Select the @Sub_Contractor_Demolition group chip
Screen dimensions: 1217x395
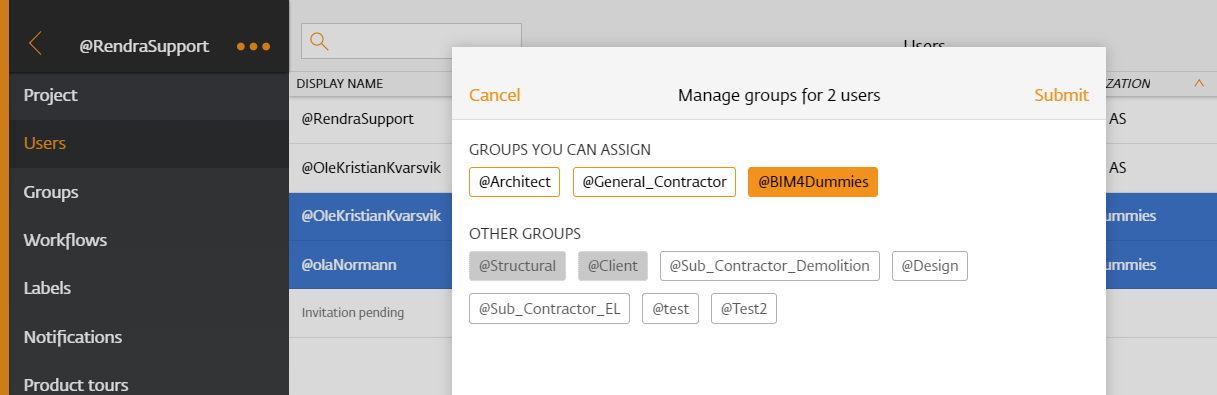(x=770, y=266)
